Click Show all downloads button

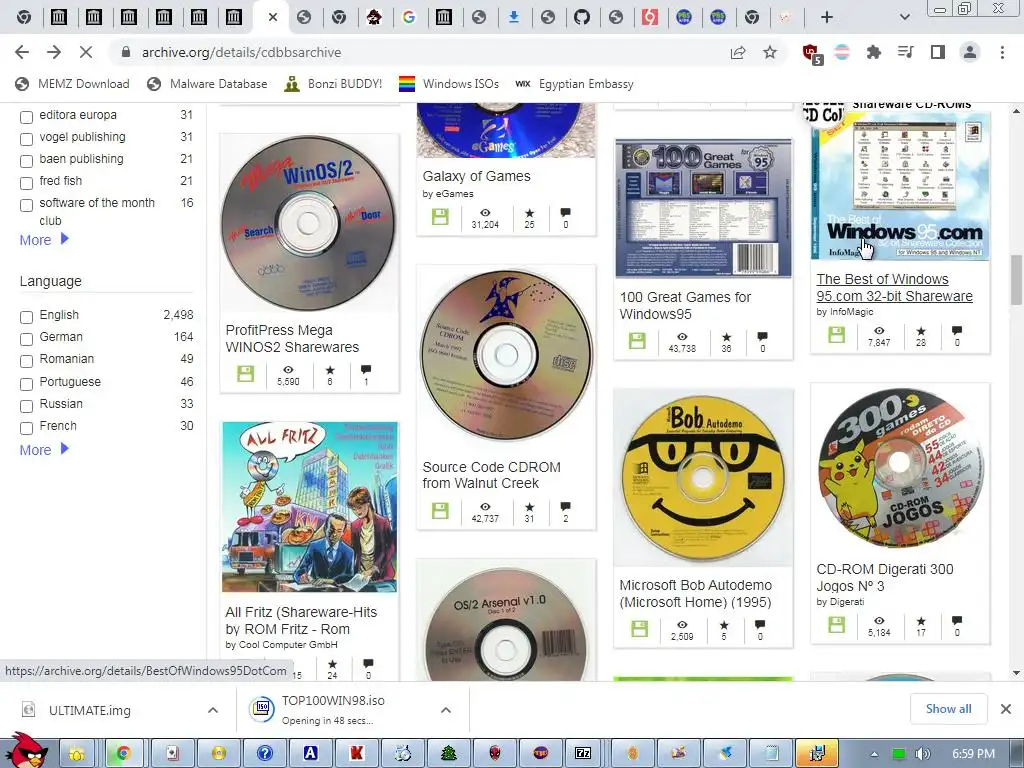948,709
